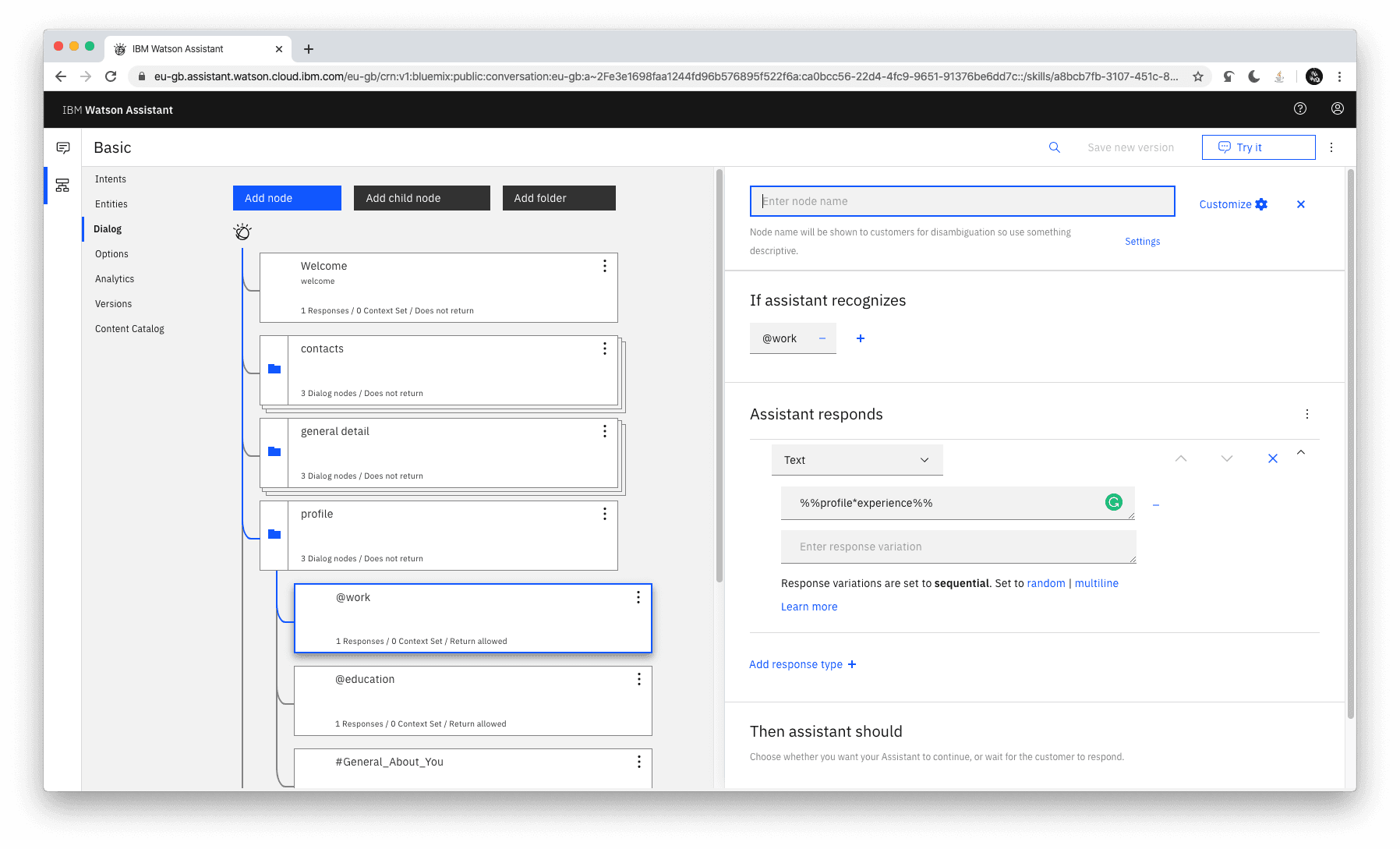The width and height of the screenshot is (1400, 849).
Task: Open Entities in the left menu
Action: coord(111,204)
